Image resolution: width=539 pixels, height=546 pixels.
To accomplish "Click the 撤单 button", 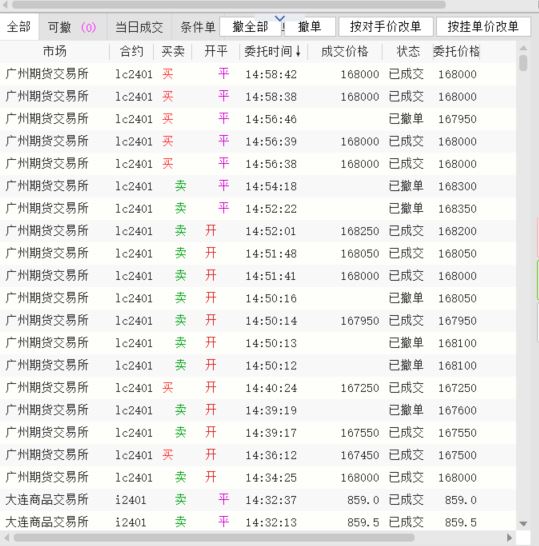I will tap(309, 27).
